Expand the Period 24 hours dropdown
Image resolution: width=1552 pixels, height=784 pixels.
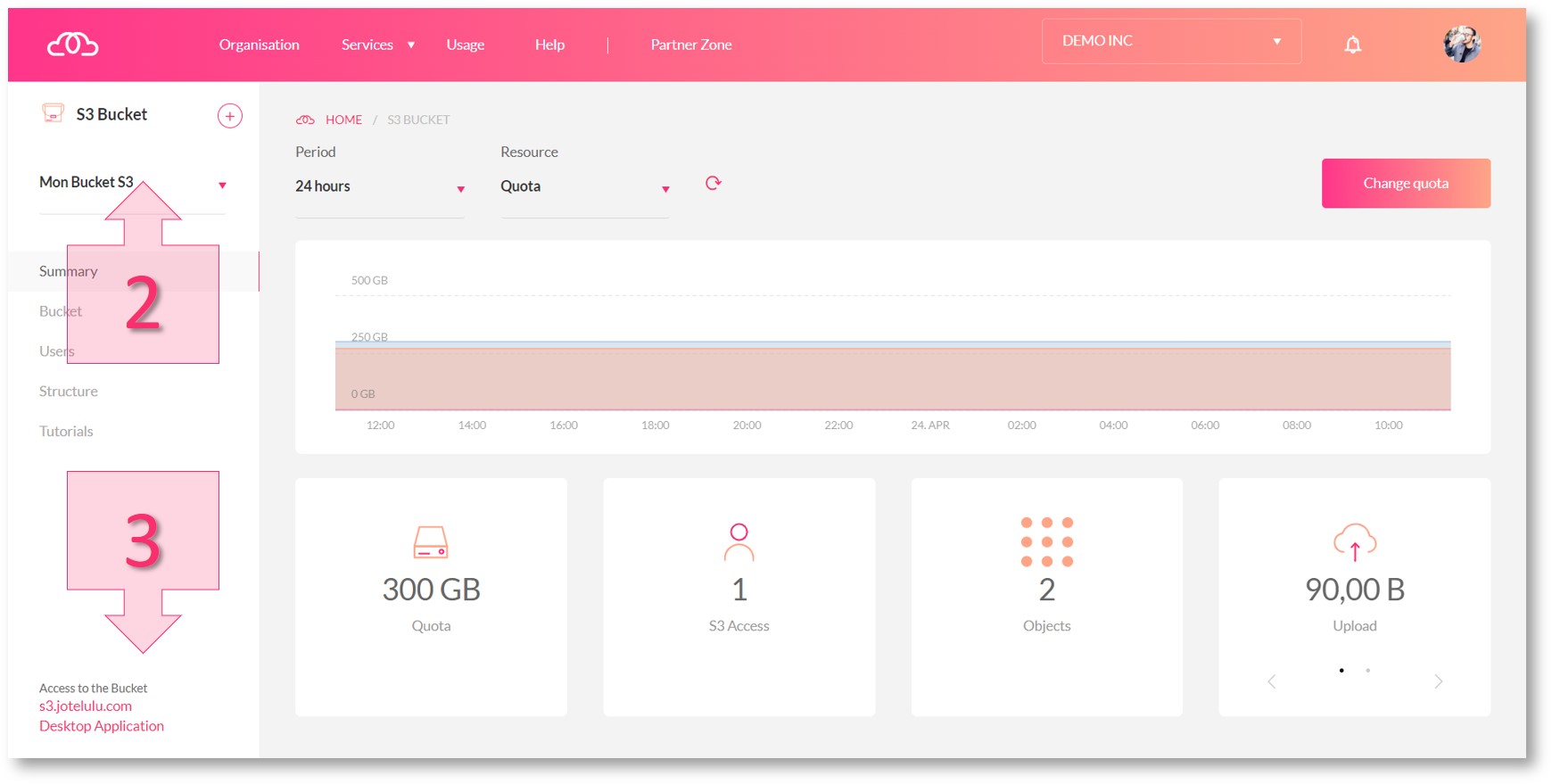[380, 187]
